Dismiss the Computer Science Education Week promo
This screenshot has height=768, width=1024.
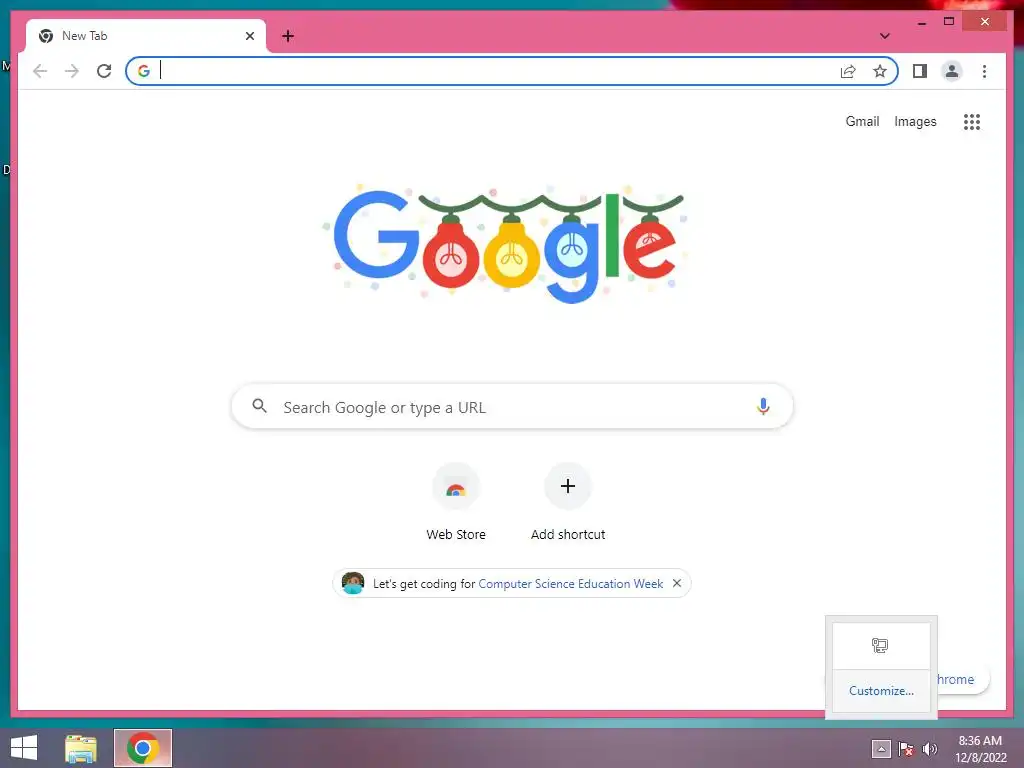(x=677, y=583)
